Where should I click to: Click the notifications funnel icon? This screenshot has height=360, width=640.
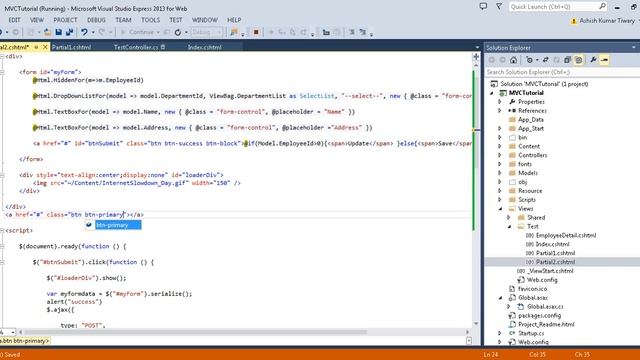pyautogui.click(x=499, y=6)
